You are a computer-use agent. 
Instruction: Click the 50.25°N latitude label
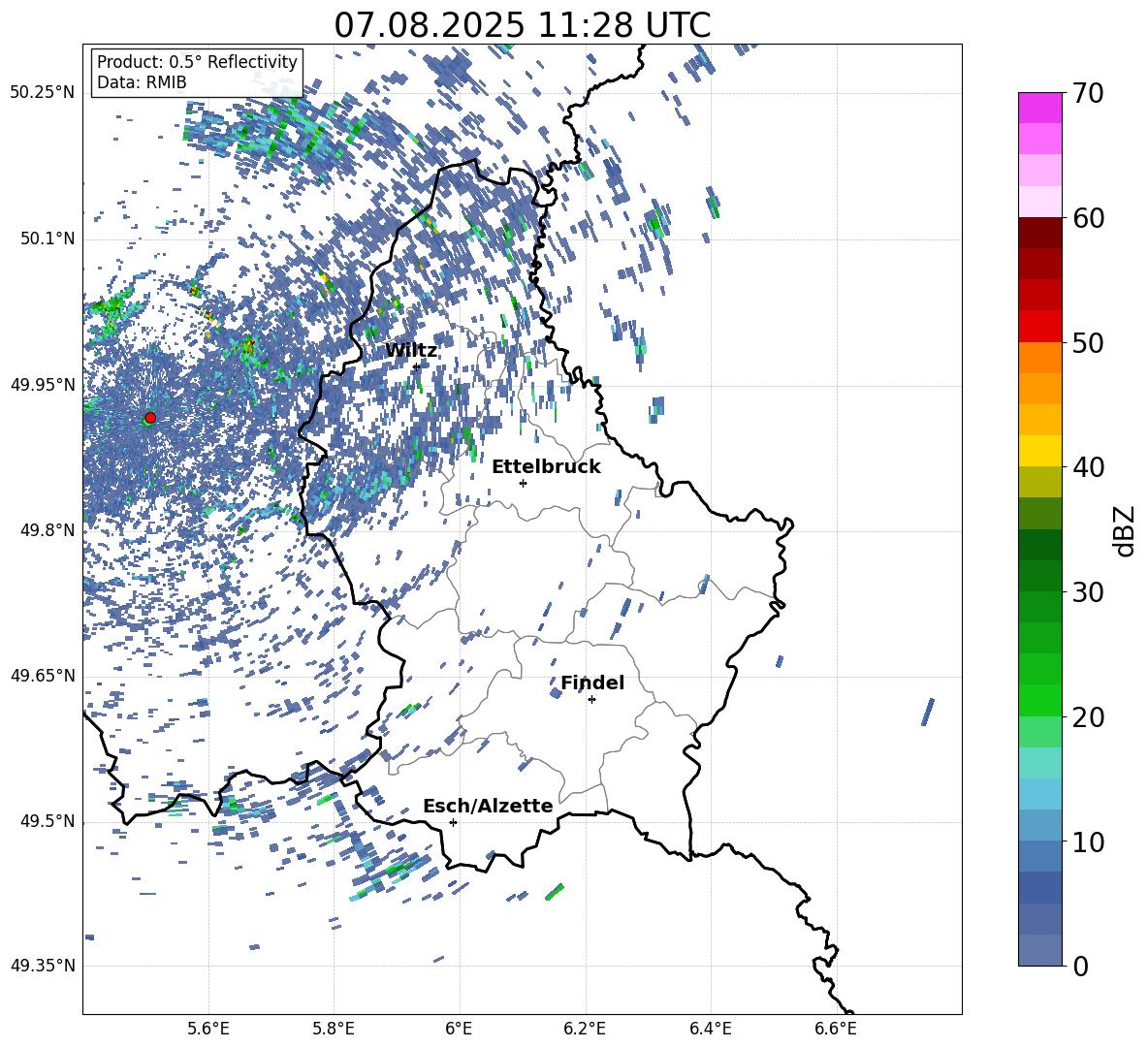click(43, 93)
